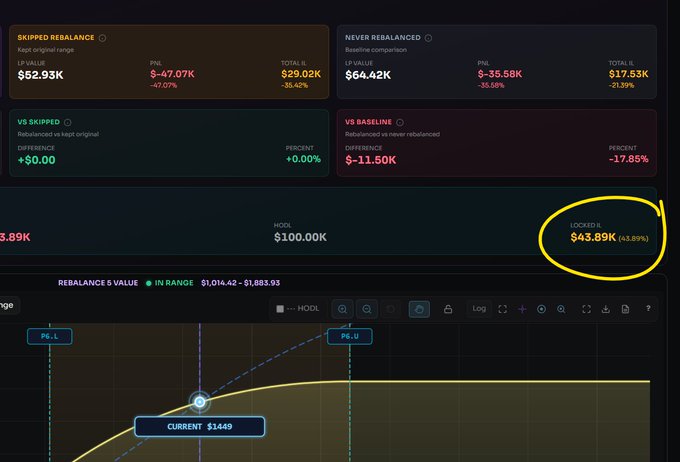The image size is (680, 462).
Task: Select the $64.42K LP value
Action: point(368,75)
